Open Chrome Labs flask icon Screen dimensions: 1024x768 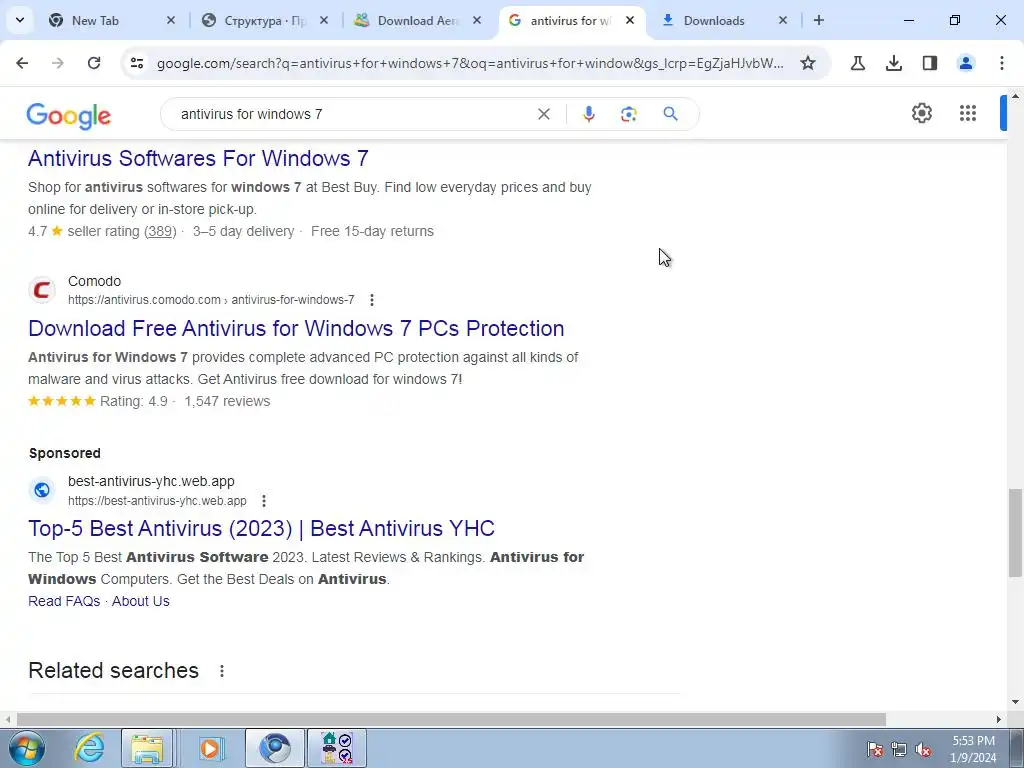[x=858, y=63]
